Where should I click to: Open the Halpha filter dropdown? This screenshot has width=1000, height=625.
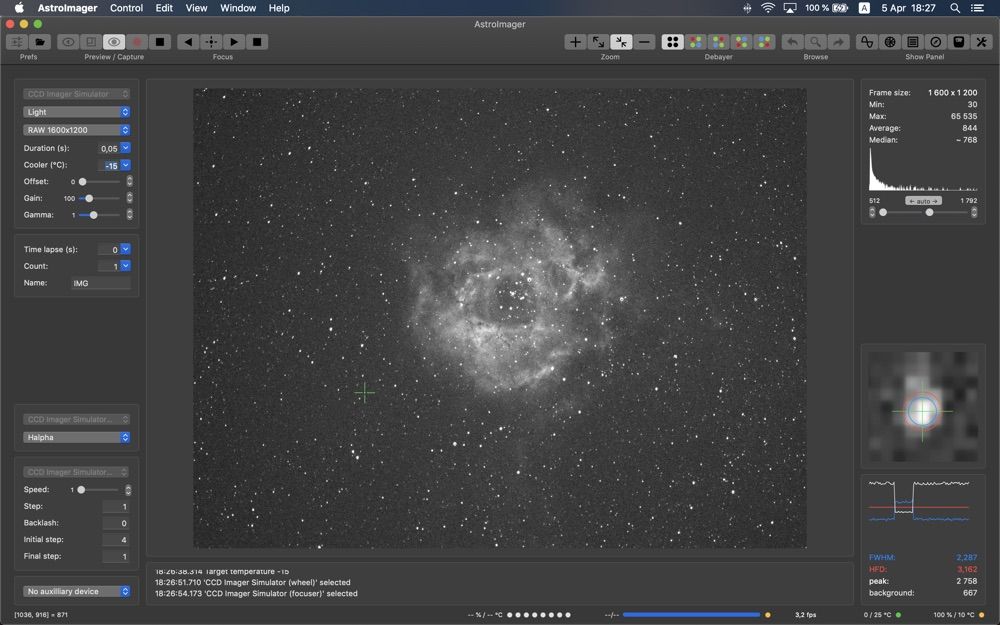pos(77,437)
